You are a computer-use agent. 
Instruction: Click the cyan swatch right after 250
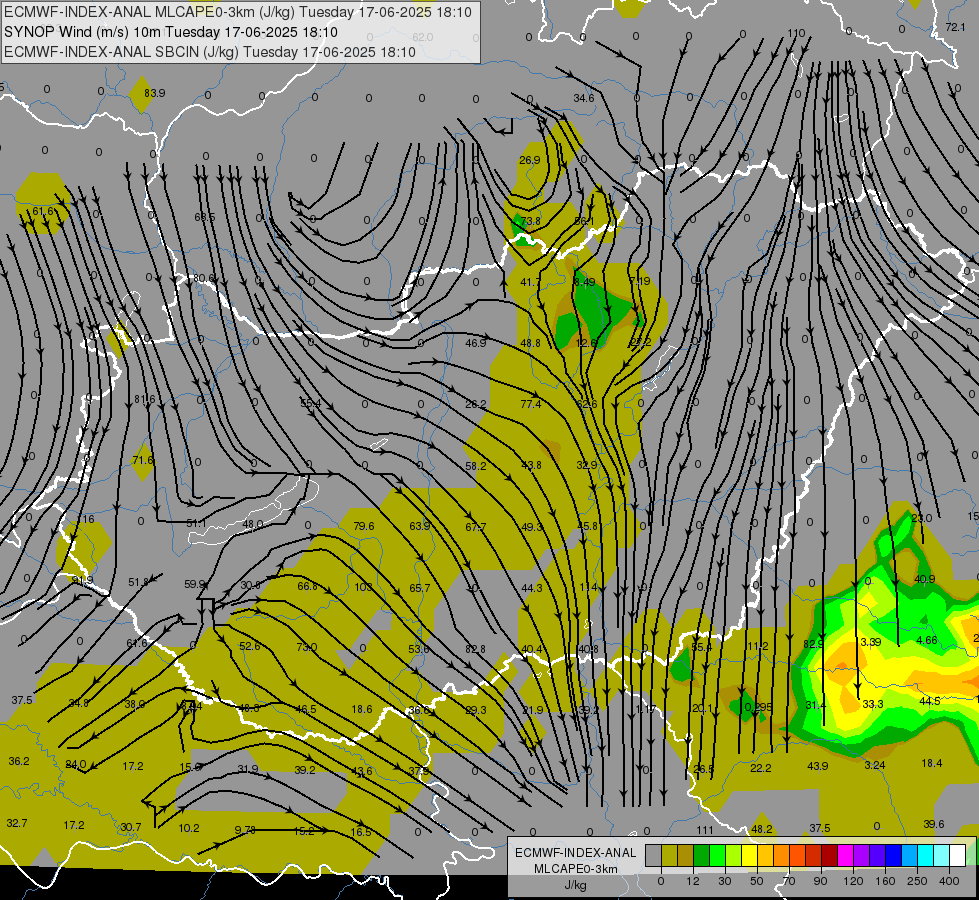coord(926,856)
